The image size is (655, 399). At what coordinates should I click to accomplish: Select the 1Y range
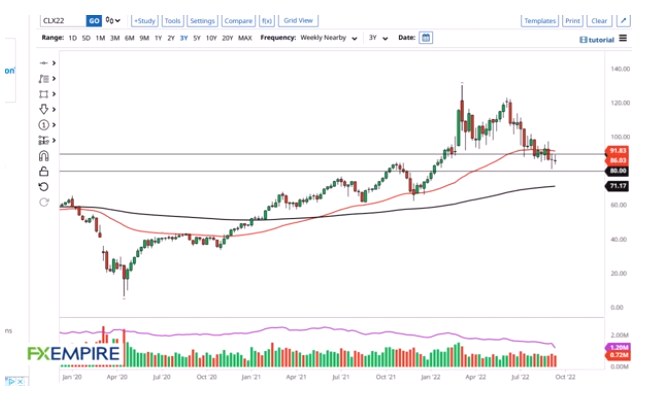158,38
